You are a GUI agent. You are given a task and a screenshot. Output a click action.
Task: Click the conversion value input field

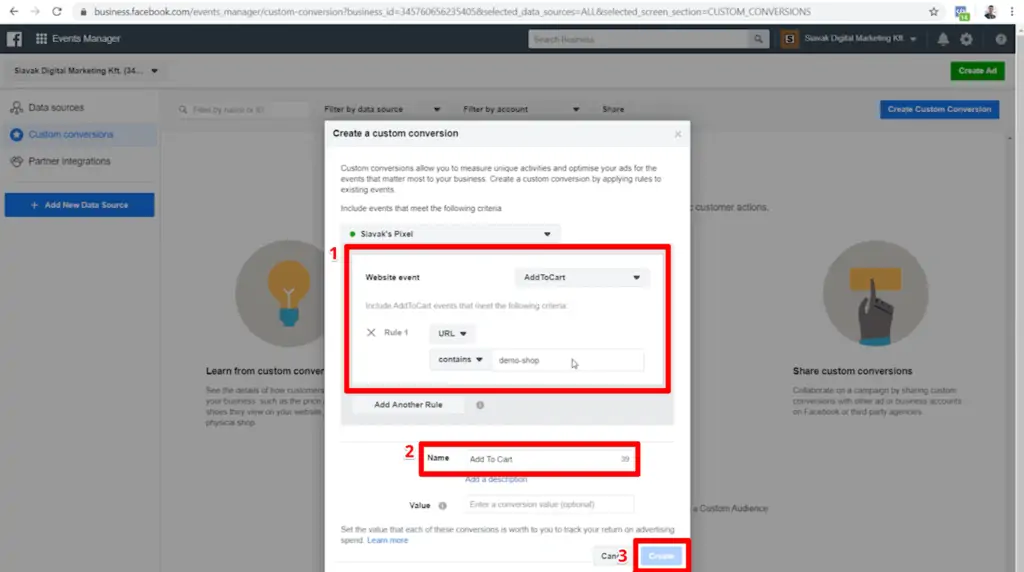pos(549,505)
